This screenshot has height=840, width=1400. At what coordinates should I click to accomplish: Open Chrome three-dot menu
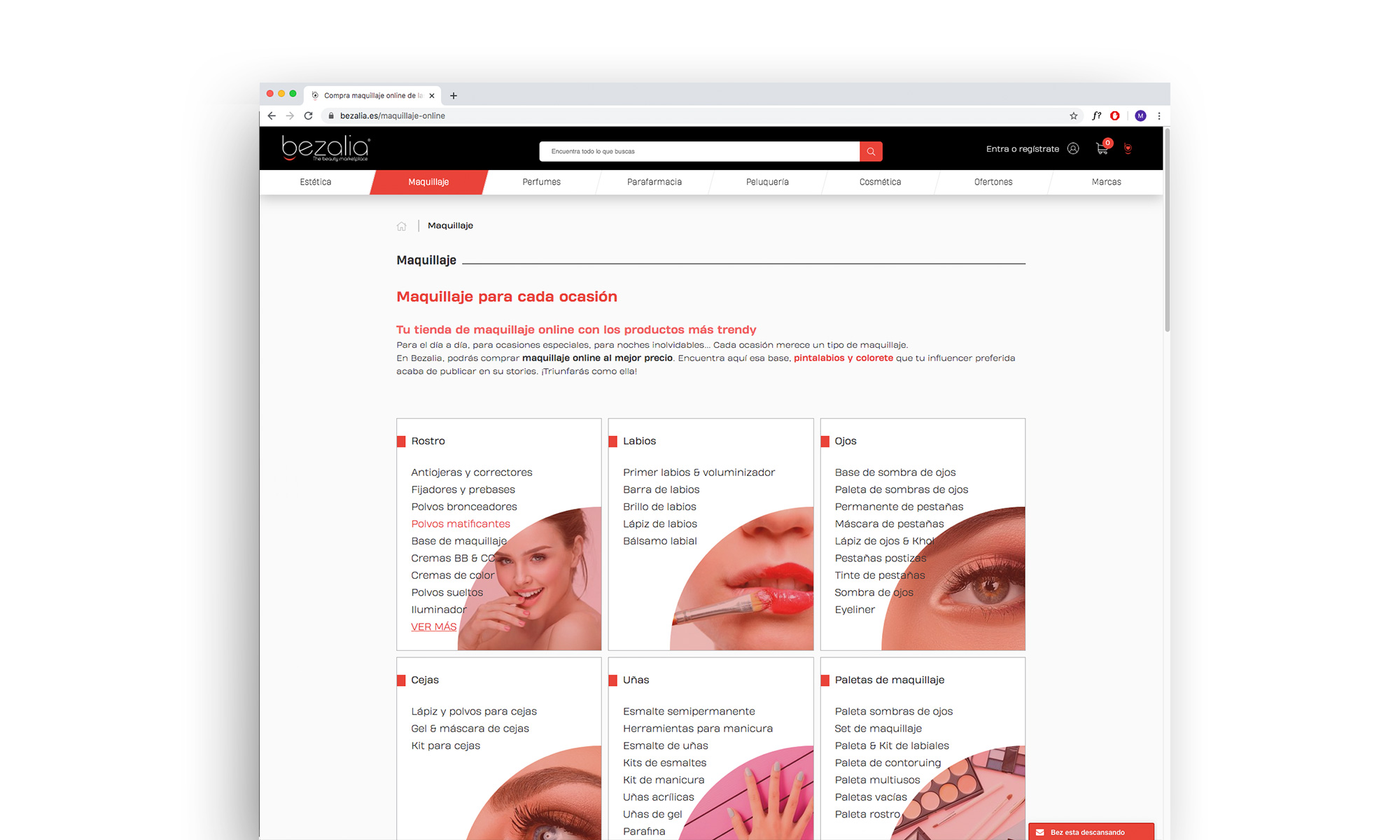[1159, 115]
